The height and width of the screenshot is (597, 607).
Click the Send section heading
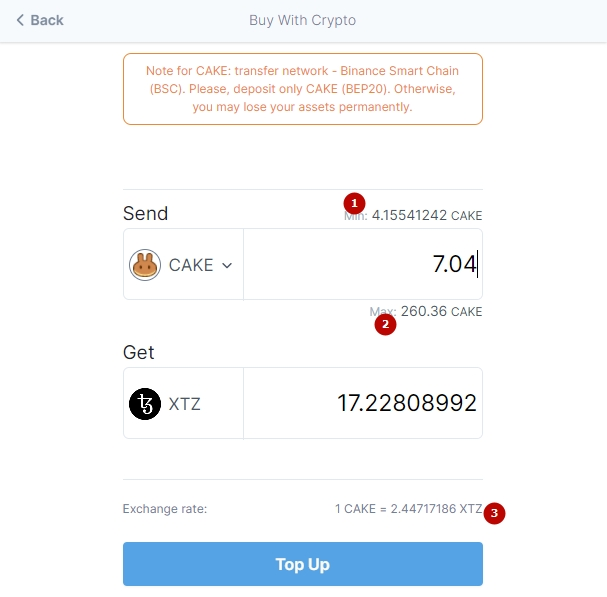pos(146,213)
